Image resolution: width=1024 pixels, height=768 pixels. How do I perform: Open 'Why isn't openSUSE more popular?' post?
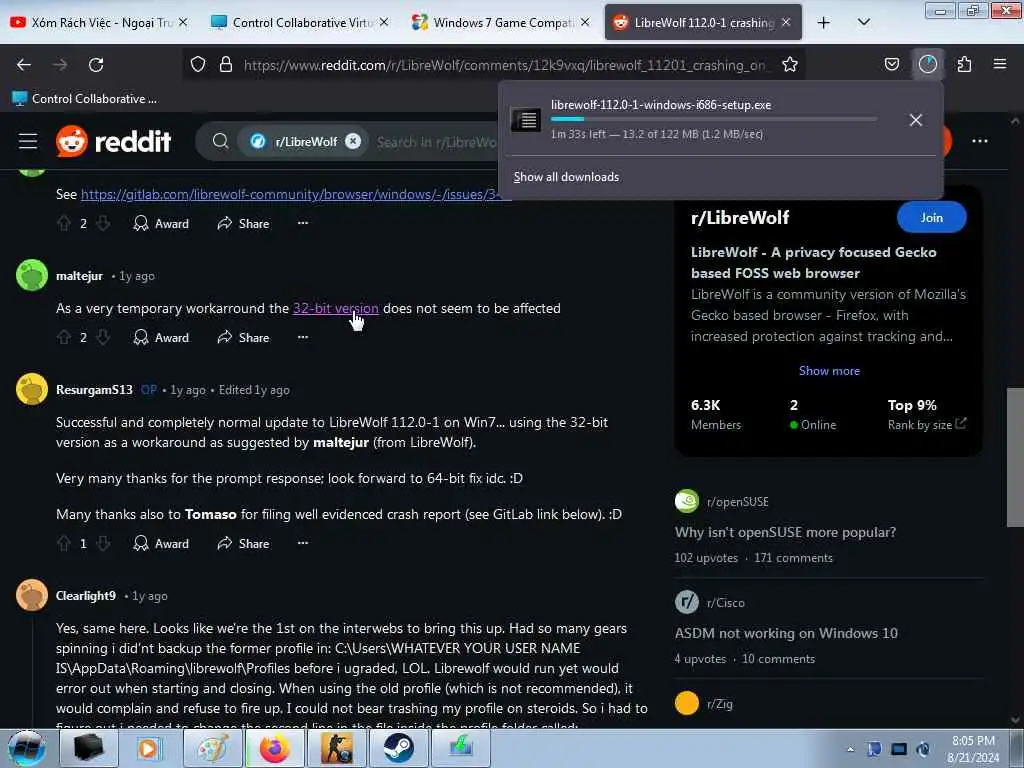(785, 532)
